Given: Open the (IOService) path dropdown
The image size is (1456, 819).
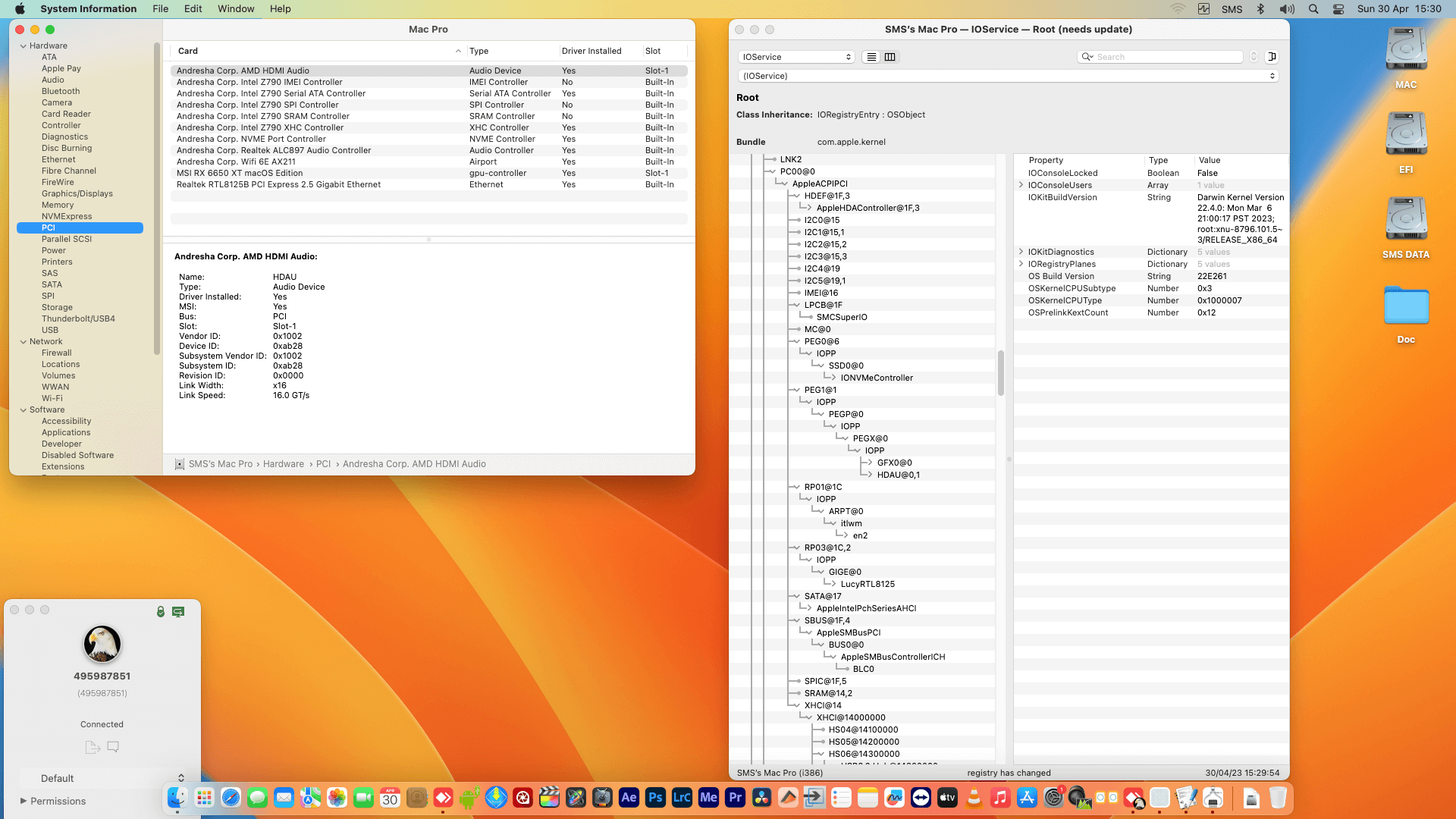Looking at the screenshot, I should [x=1008, y=76].
